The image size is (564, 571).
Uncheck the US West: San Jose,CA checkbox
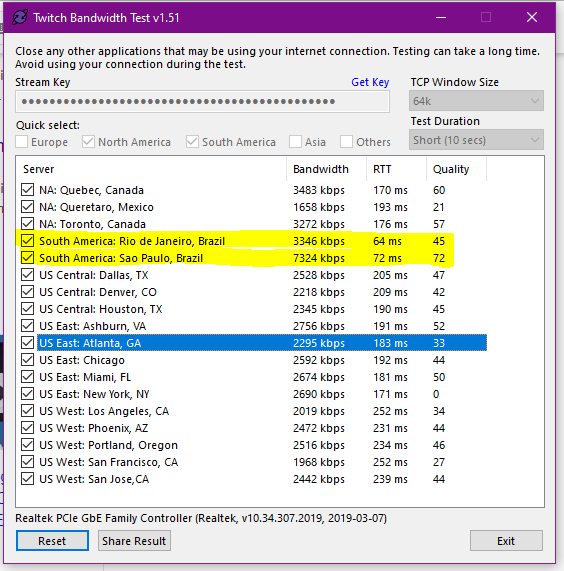(x=27, y=479)
